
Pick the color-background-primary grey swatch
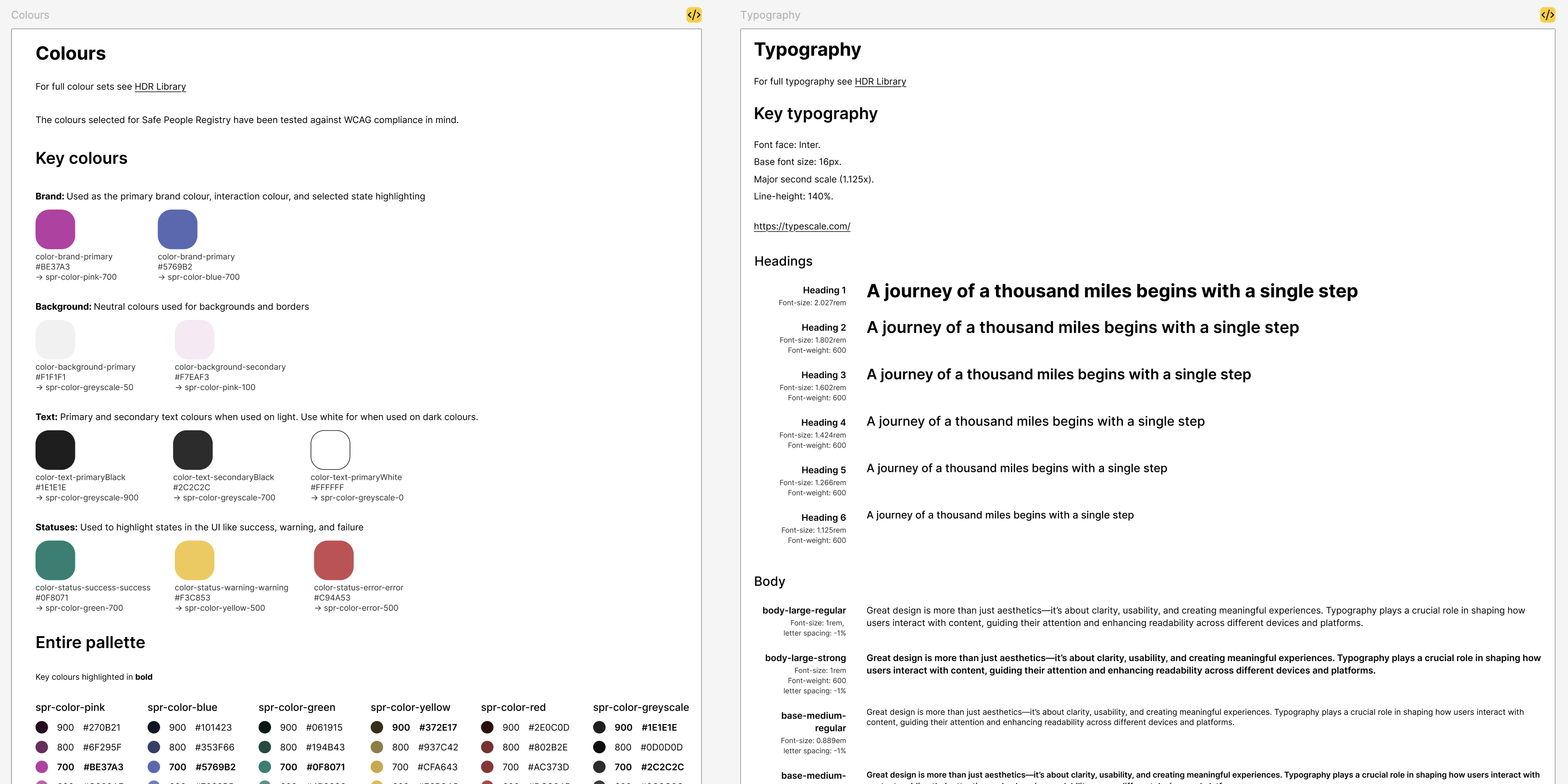[x=55, y=339]
